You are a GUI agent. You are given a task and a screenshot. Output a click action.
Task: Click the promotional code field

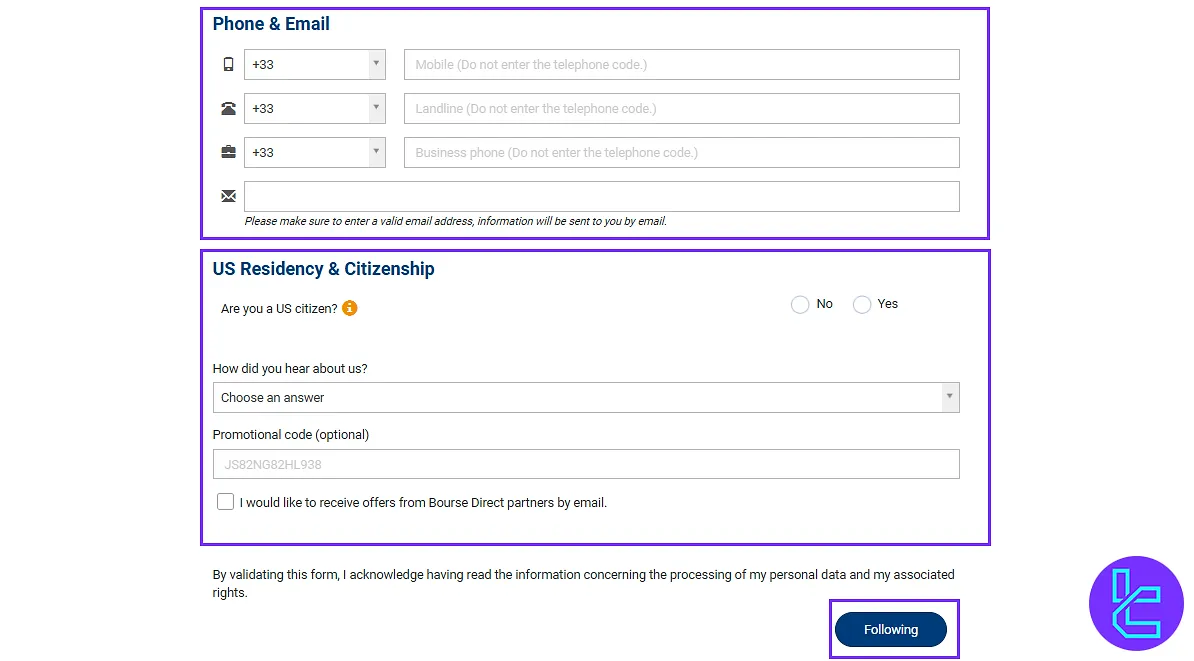585,463
